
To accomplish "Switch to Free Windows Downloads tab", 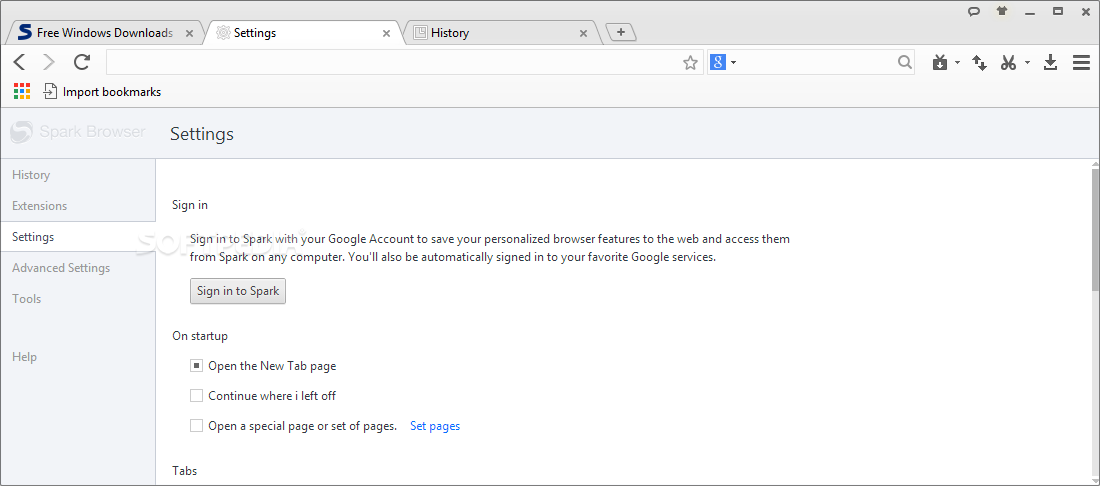I will pyautogui.click(x=105, y=33).
